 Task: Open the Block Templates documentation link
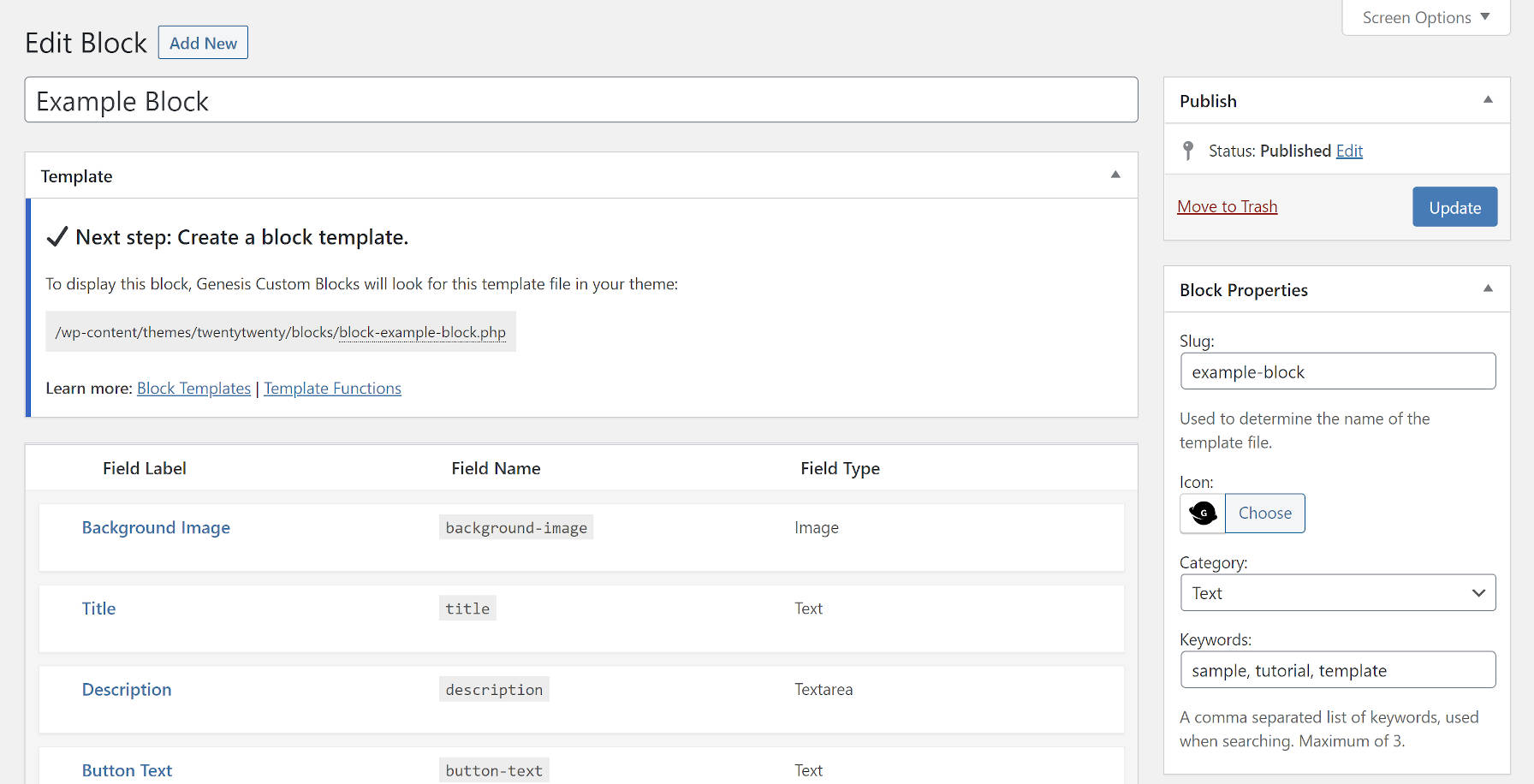[193, 388]
